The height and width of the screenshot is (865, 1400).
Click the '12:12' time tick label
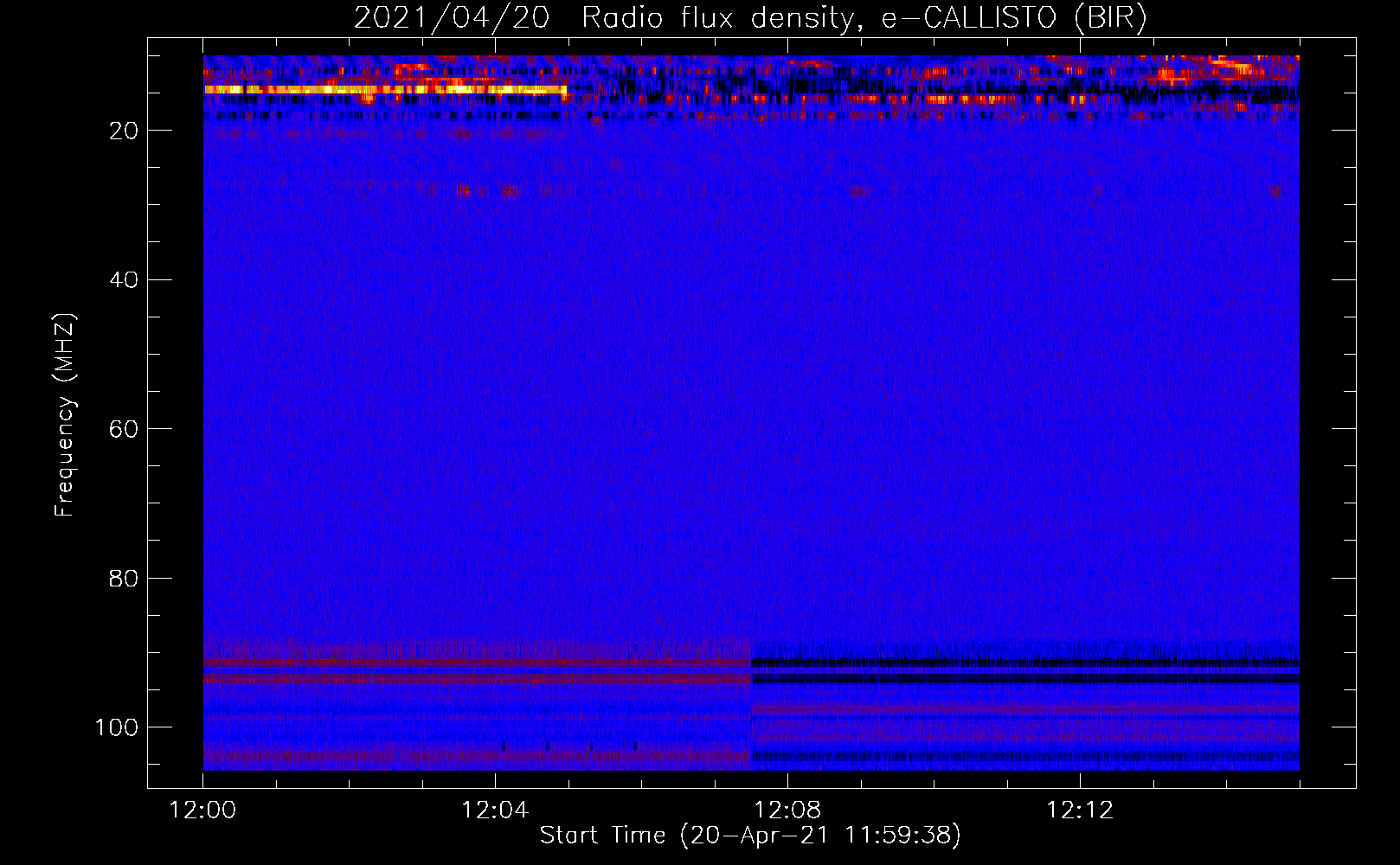[1080, 811]
